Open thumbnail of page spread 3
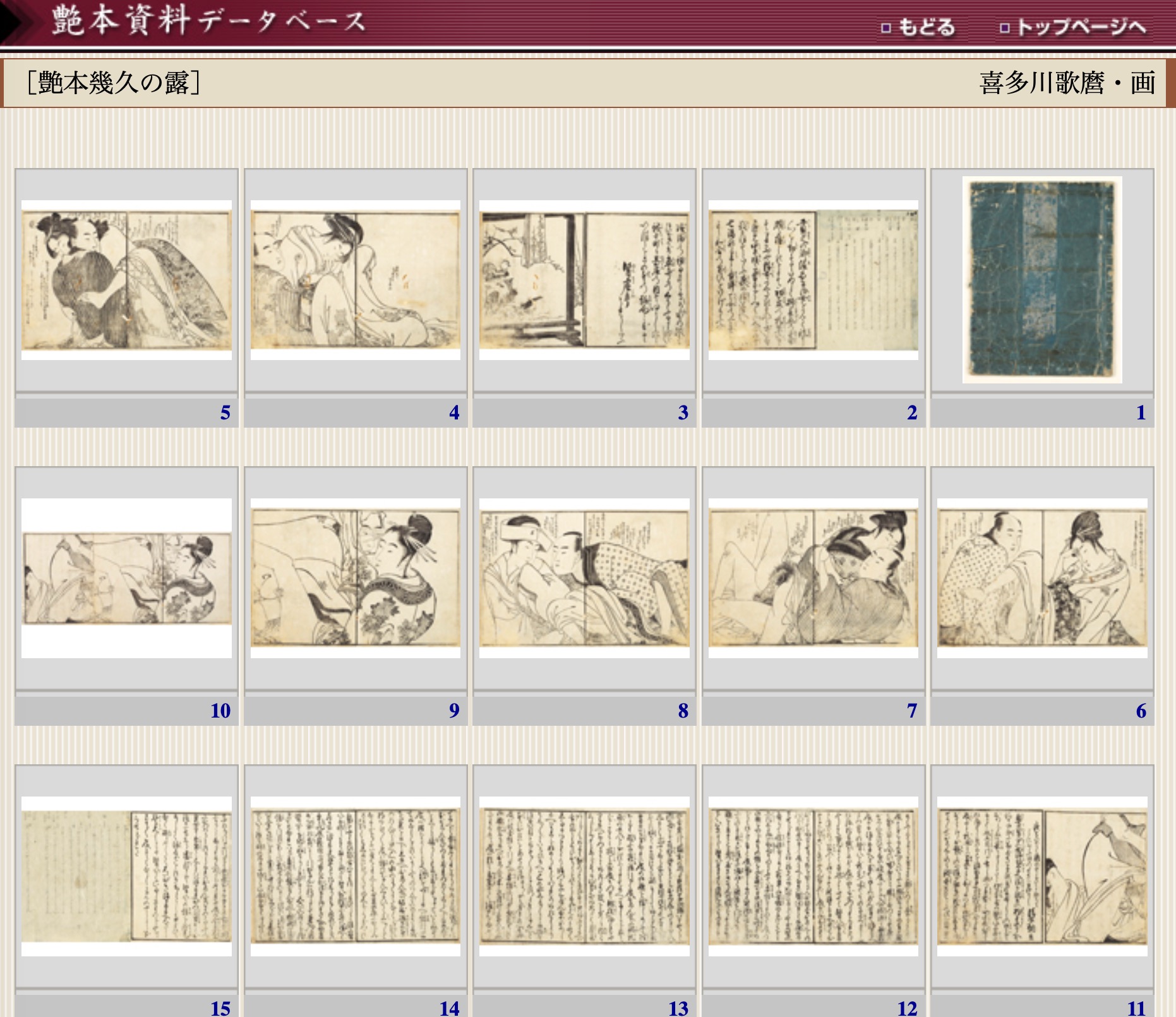1176x1017 pixels. point(584,280)
